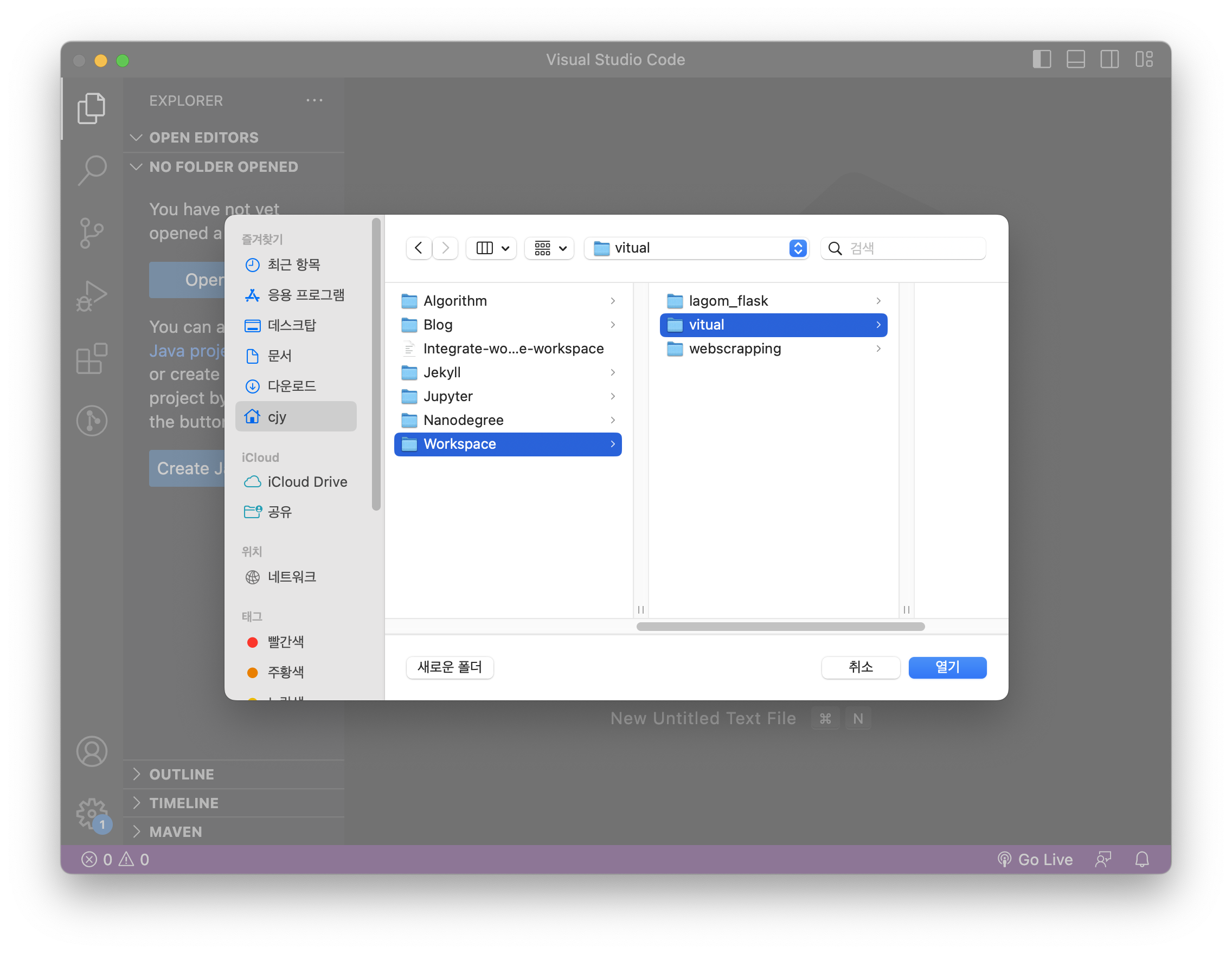The width and height of the screenshot is (1232, 954).
Task: Open the Extensions view icon
Action: 92,359
